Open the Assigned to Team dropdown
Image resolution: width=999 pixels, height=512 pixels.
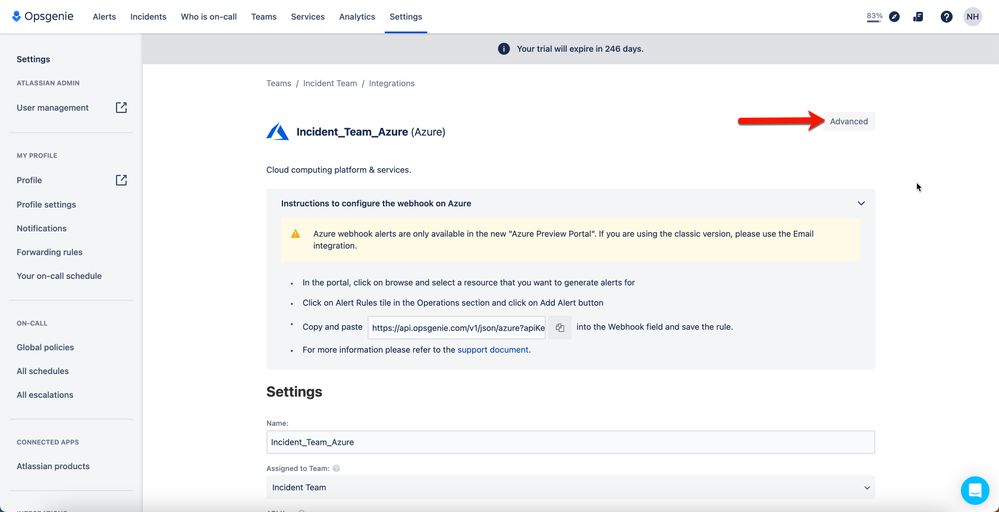point(570,487)
